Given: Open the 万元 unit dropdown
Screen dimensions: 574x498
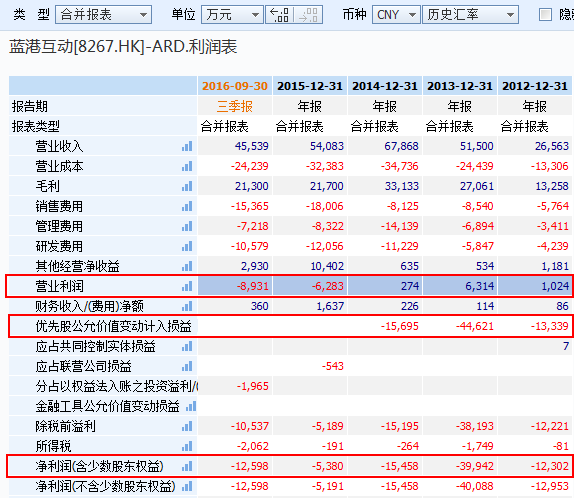Looking at the screenshot, I should pos(232,15).
